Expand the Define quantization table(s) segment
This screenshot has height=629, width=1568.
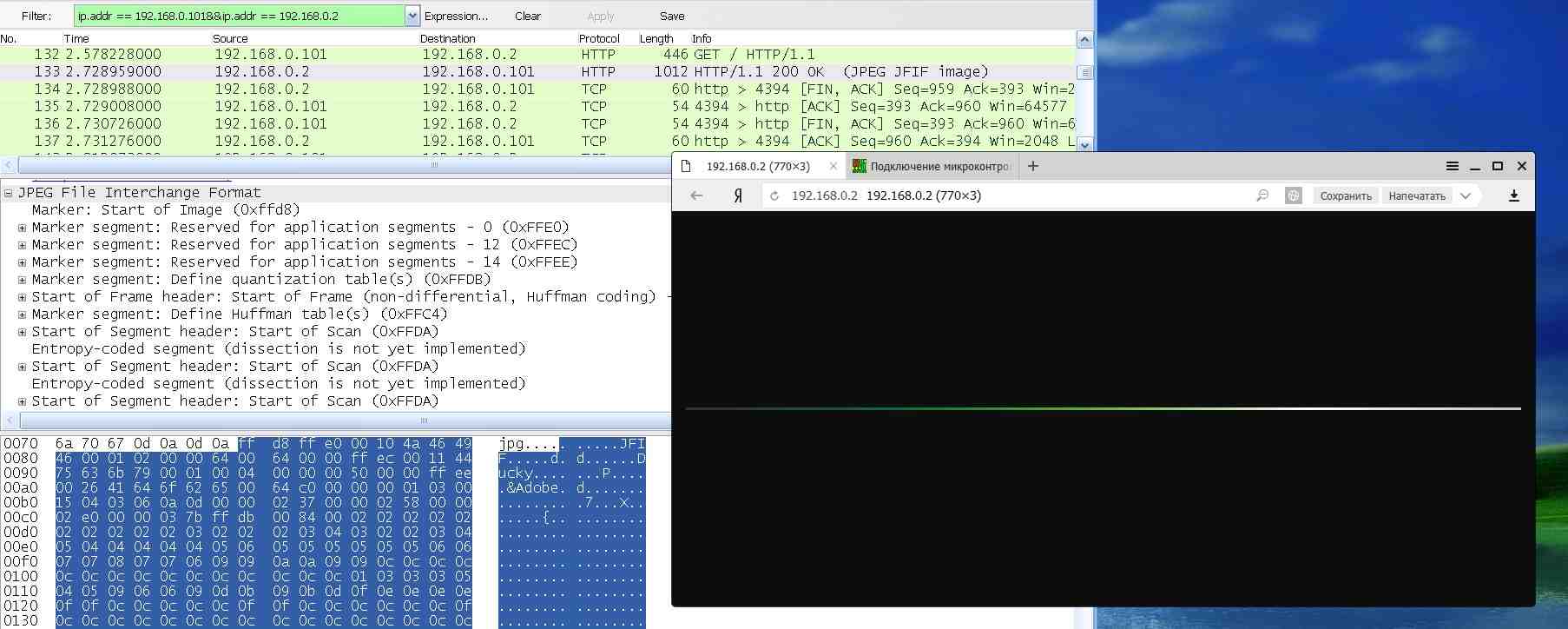(x=22, y=280)
